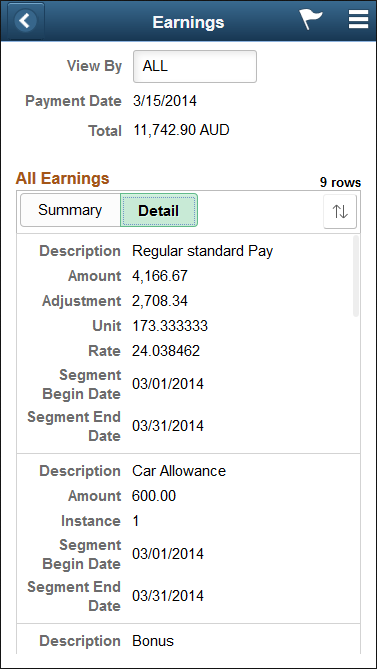
Task: Click Regular standard Pay segment end date
Action: click(x=168, y=426)
